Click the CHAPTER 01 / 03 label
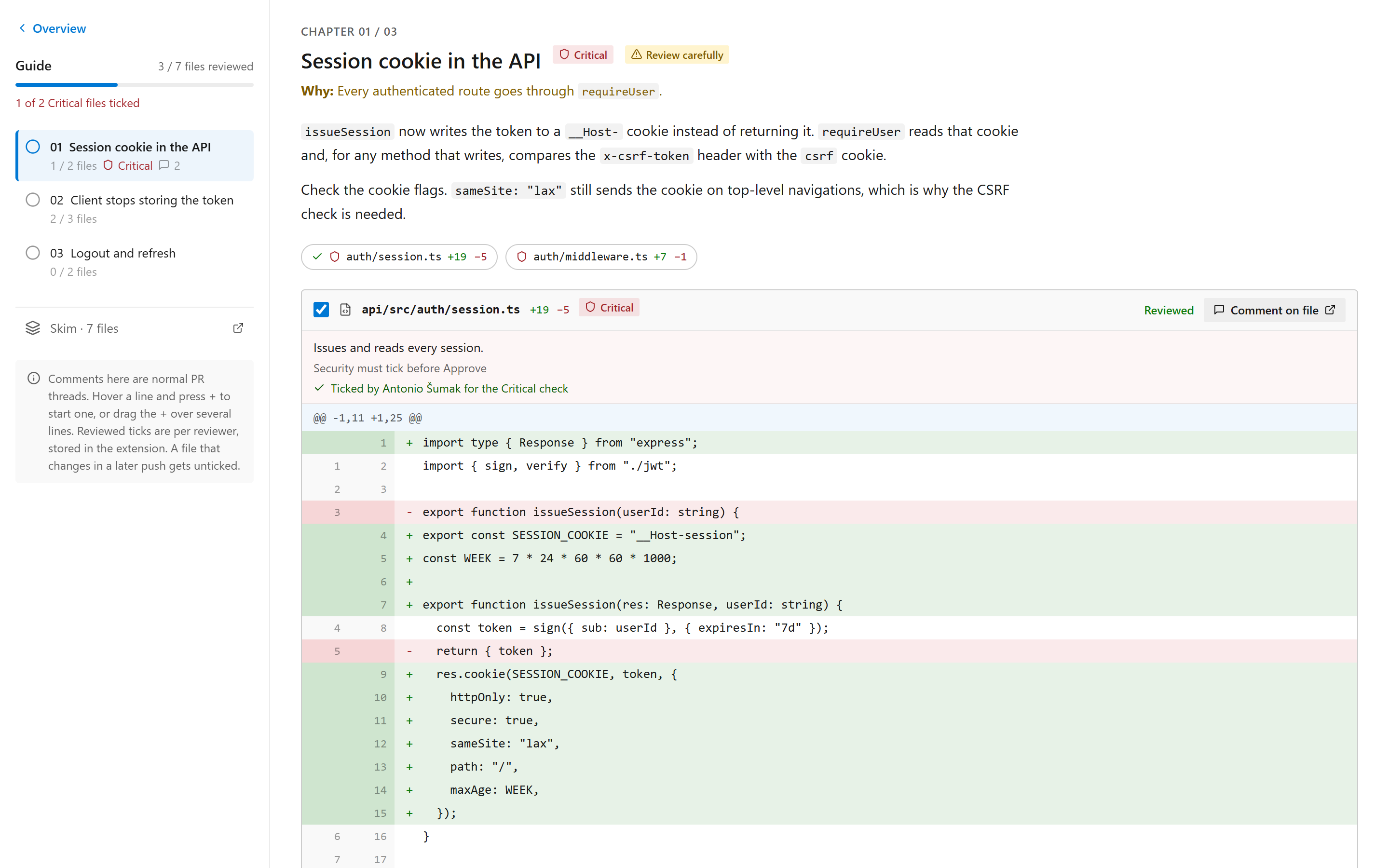 click(x=349, y=31)
